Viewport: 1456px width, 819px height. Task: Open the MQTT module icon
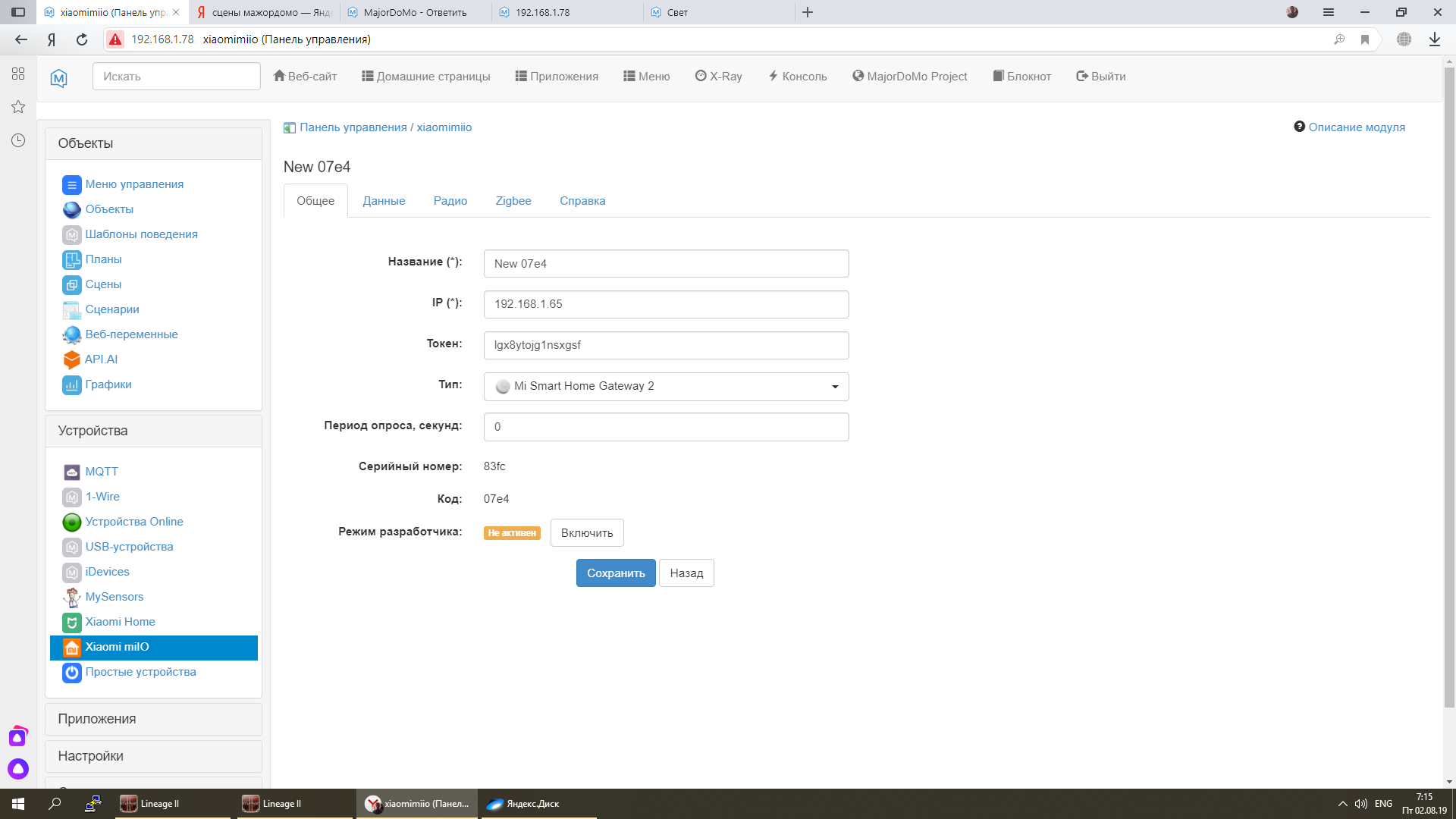[x=72, y=472]
